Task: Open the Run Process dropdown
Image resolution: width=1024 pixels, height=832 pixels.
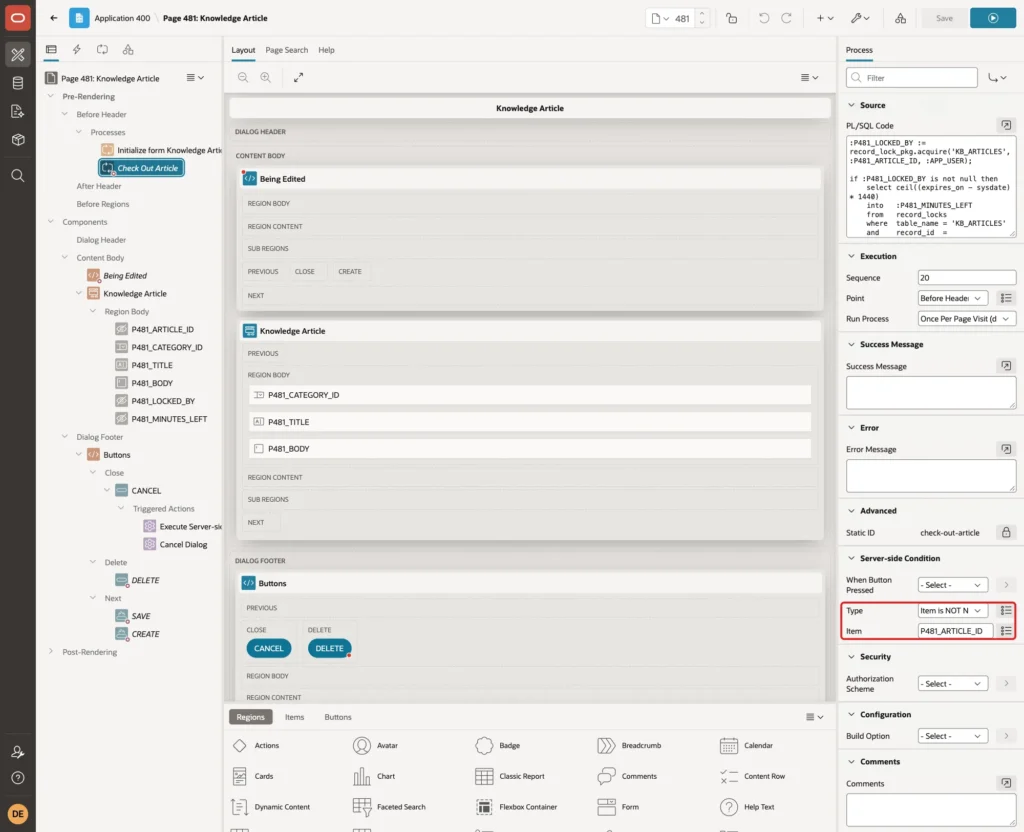Action: click(967, 319)
